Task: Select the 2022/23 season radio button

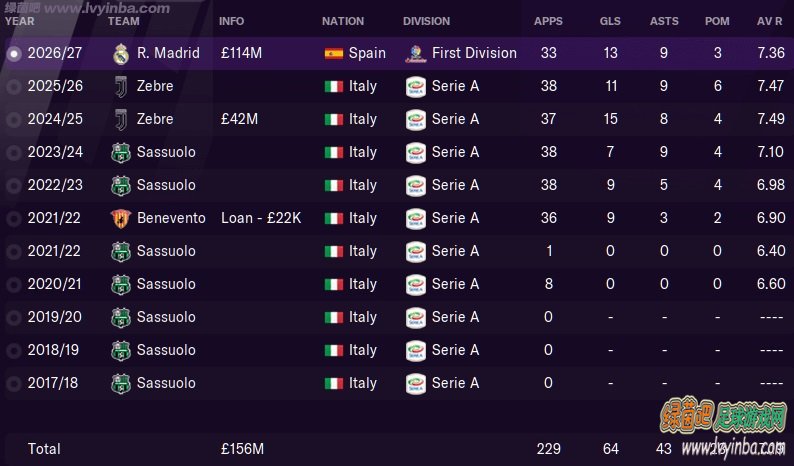Action: [14, 185]
